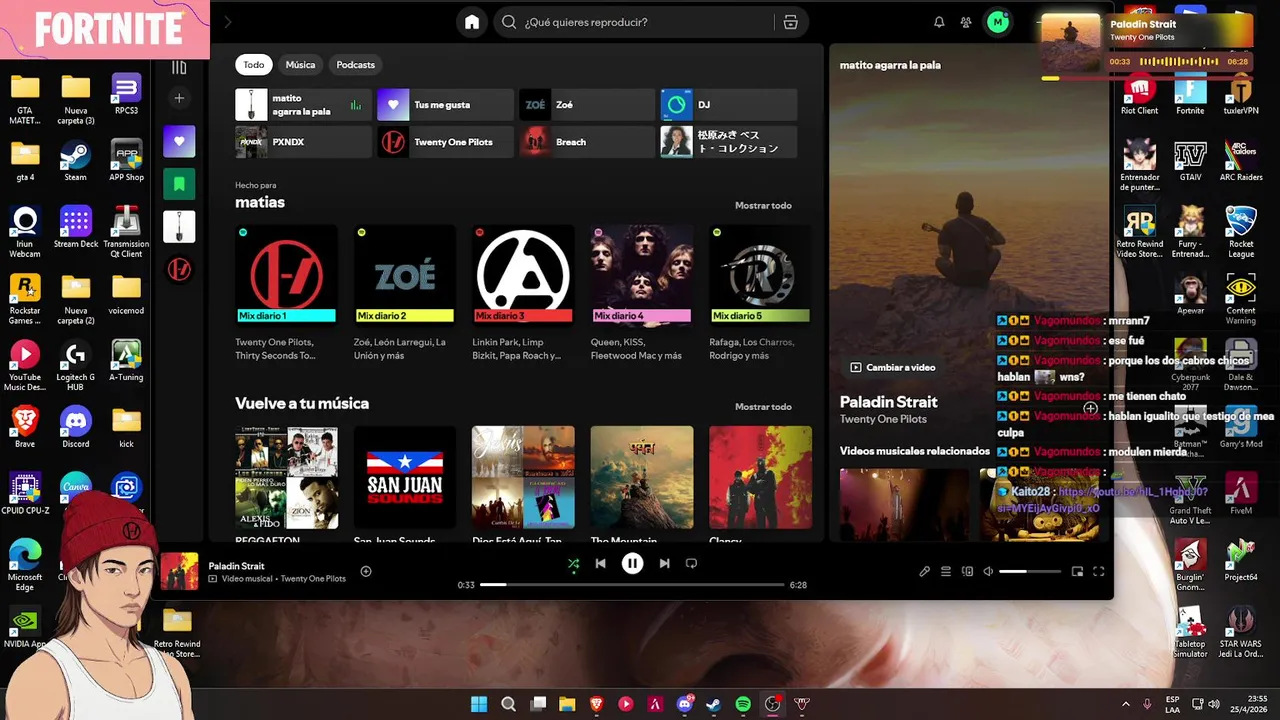The width and height of the screenshot is (1280, 720).
Task: Open Windows Start menu
Action: coord(479,704)
